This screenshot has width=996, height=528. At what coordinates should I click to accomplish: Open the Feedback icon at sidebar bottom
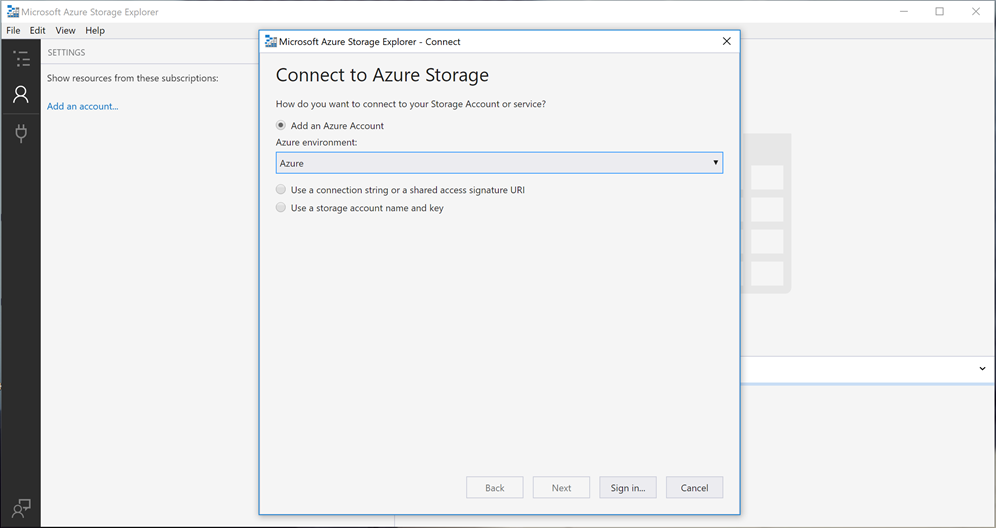(20, 508)
